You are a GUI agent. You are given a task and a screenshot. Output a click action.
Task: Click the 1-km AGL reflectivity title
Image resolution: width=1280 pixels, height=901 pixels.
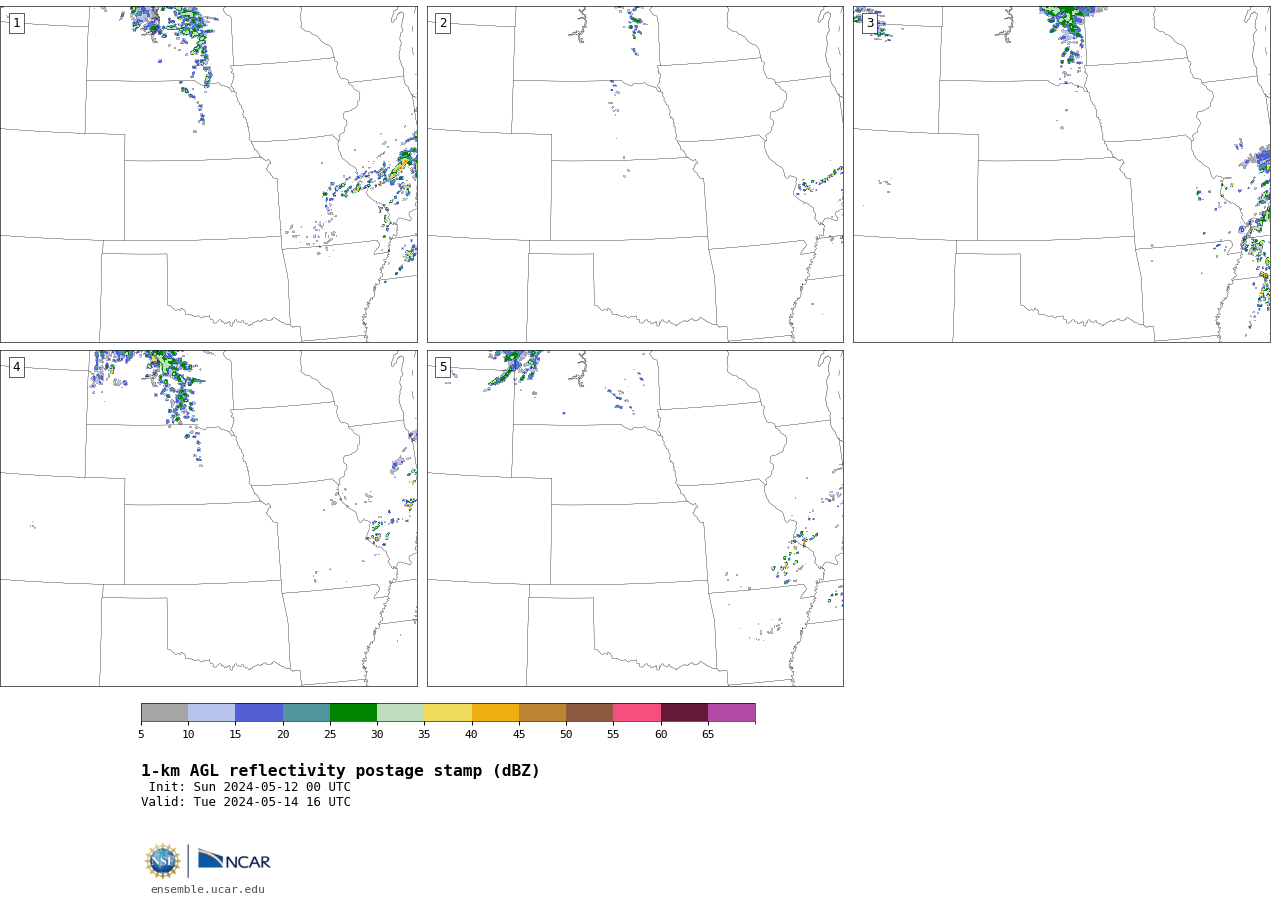tap(340, 771)
